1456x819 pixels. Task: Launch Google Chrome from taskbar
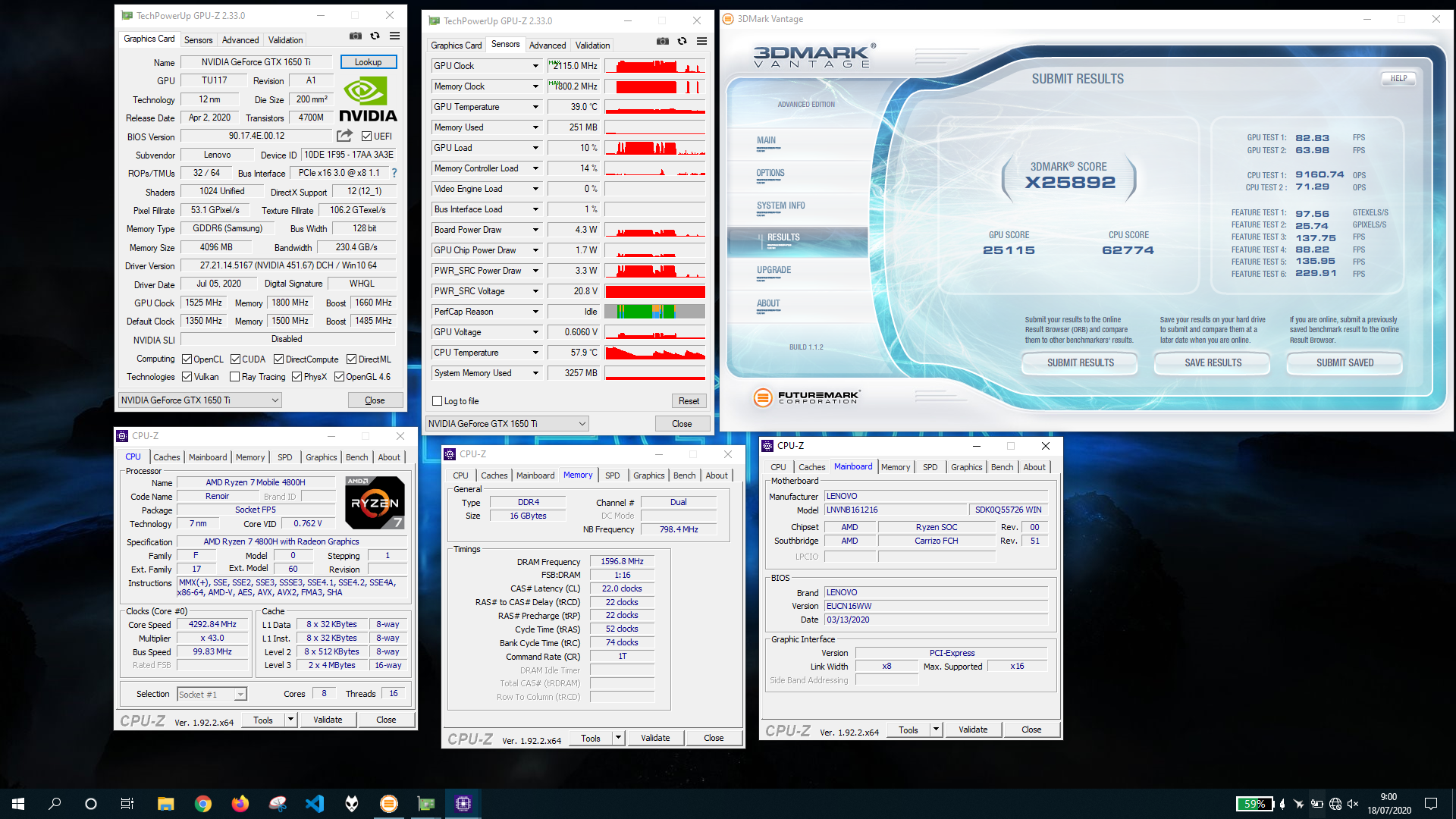coord(202,804)
